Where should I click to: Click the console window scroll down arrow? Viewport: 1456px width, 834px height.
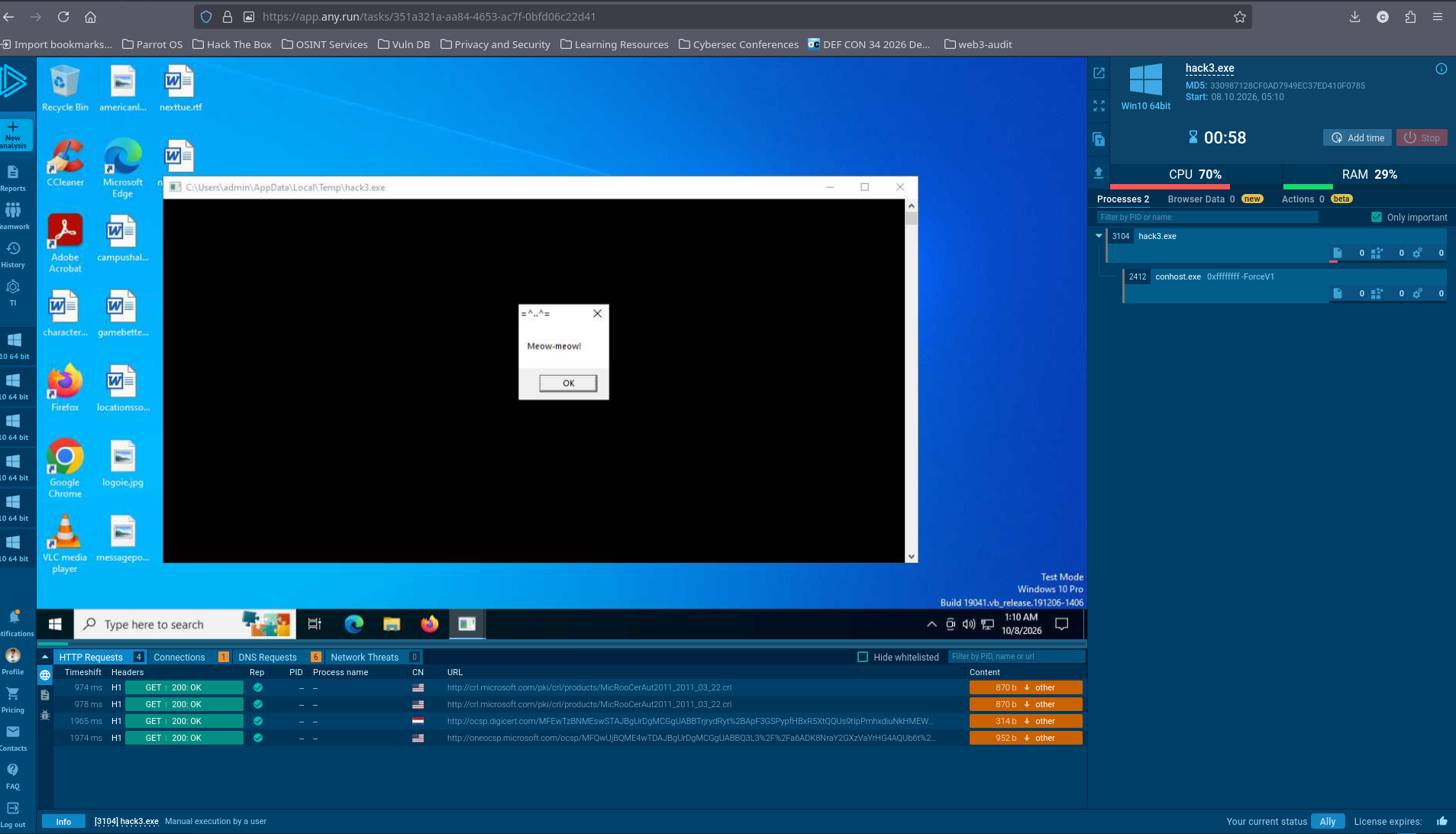(911, 557)
